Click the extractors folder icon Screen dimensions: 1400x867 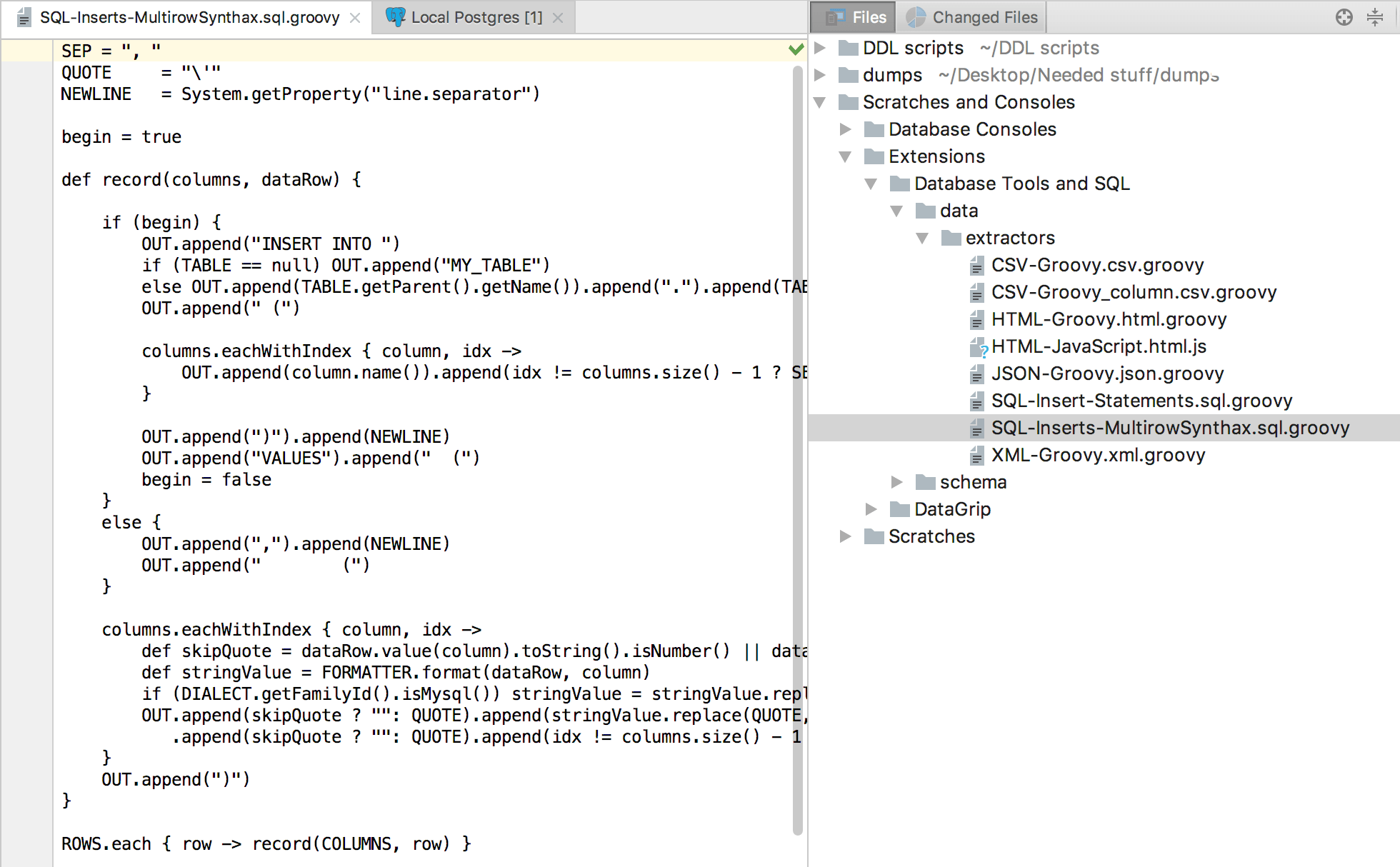pos(951,238)
